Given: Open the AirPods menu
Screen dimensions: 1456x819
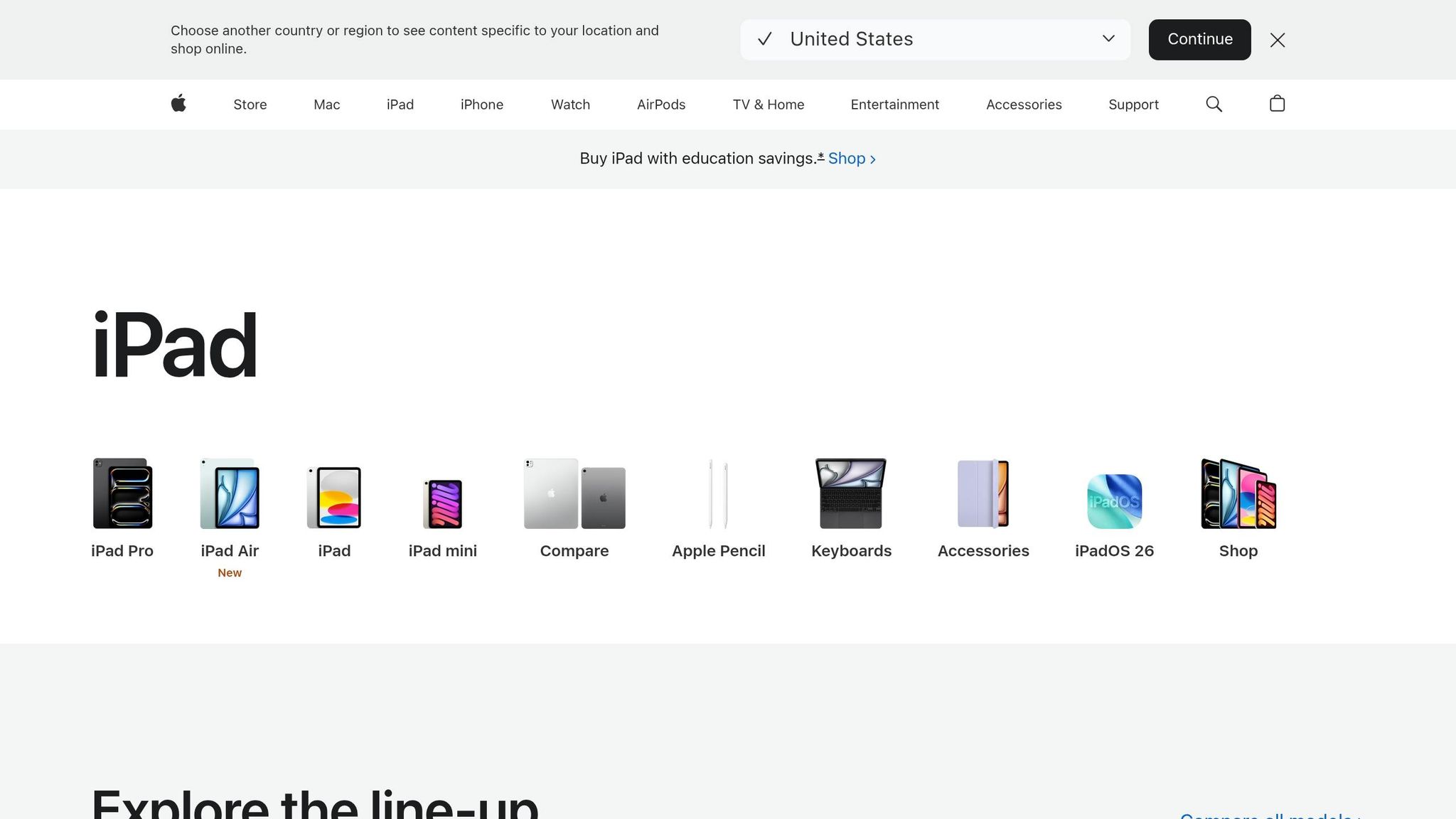Looking at the screenshot, I should click(661, 105).
